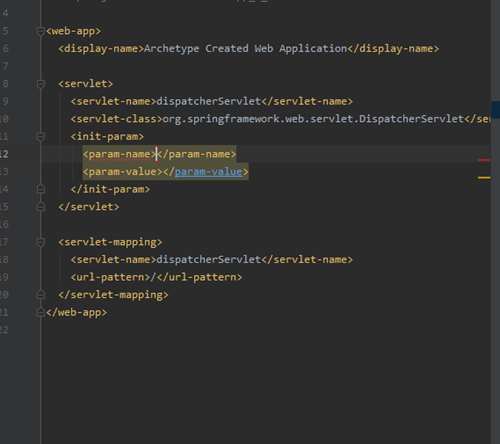Image resolution: width=500 pixels, height=444 pixels.
Task: Click the closing url-pattern tag
Action: click(199, 277)
